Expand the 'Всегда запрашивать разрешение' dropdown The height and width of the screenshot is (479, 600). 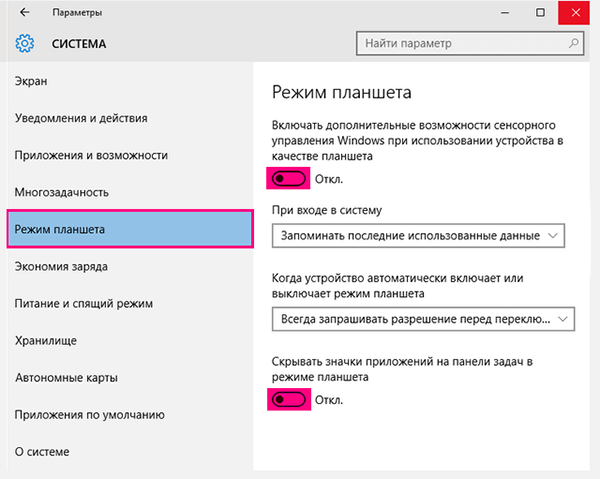click(423, 319)
